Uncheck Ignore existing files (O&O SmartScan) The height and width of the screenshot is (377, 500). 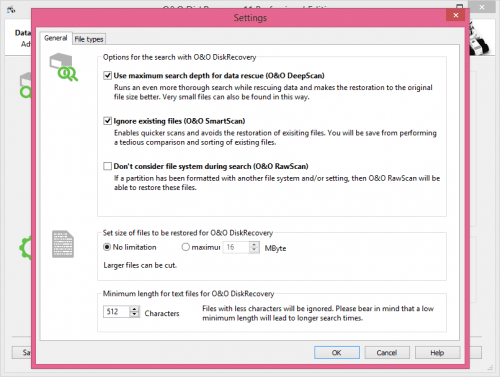coord(107,121)
